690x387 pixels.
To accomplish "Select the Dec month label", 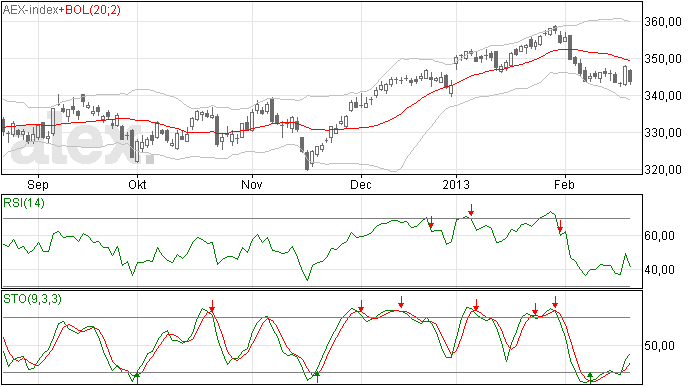I will [361, 184].
